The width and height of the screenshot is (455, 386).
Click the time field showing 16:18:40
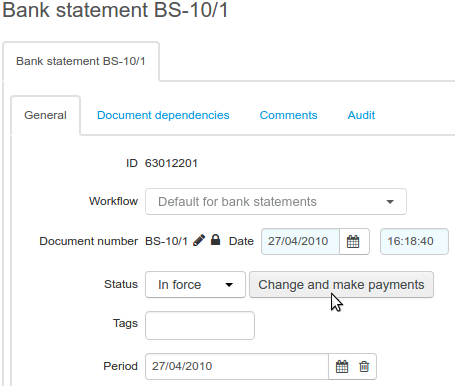click(x=414, y=241)
